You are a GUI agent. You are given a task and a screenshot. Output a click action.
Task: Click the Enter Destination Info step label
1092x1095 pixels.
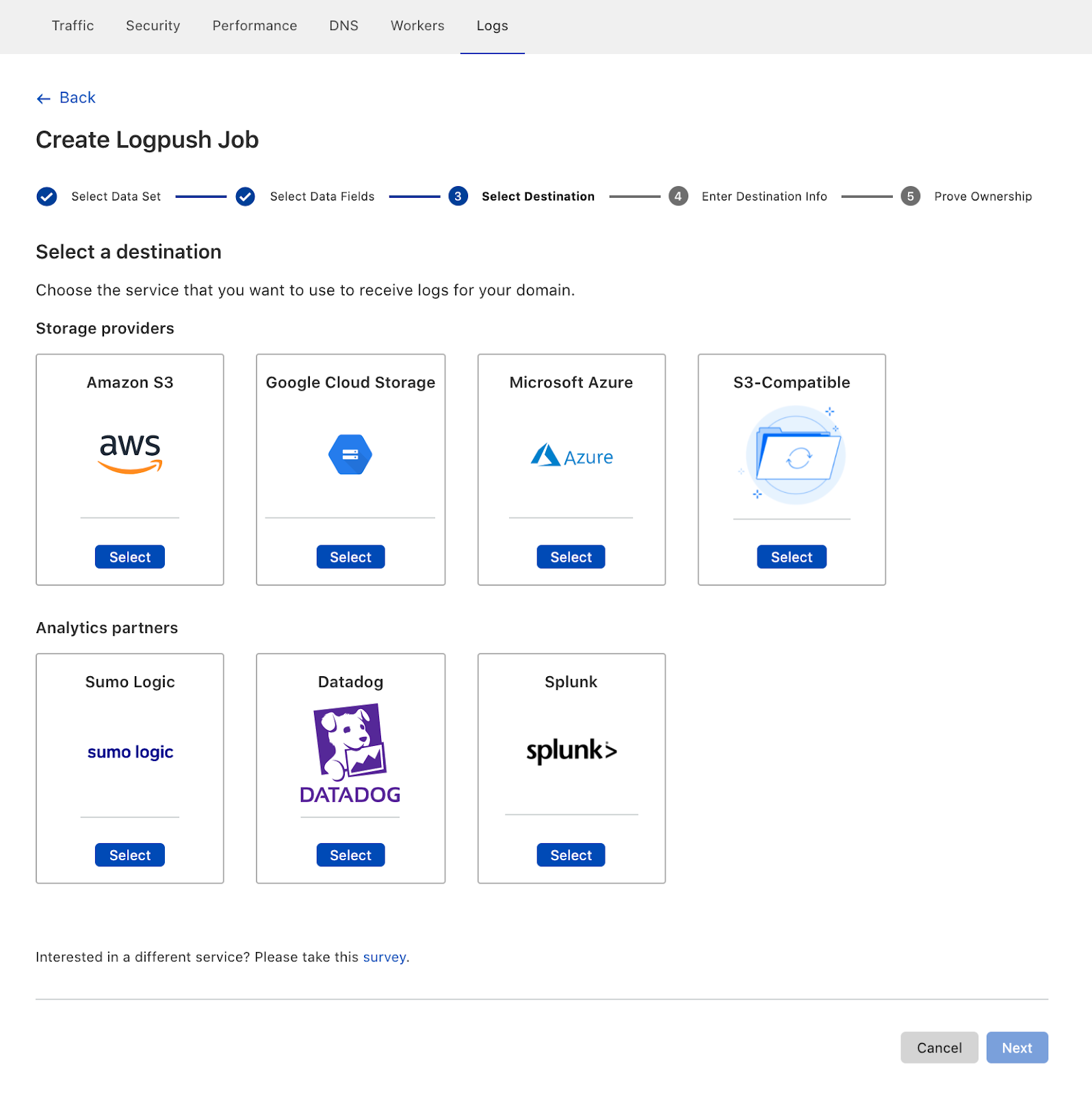coord(764,196)
